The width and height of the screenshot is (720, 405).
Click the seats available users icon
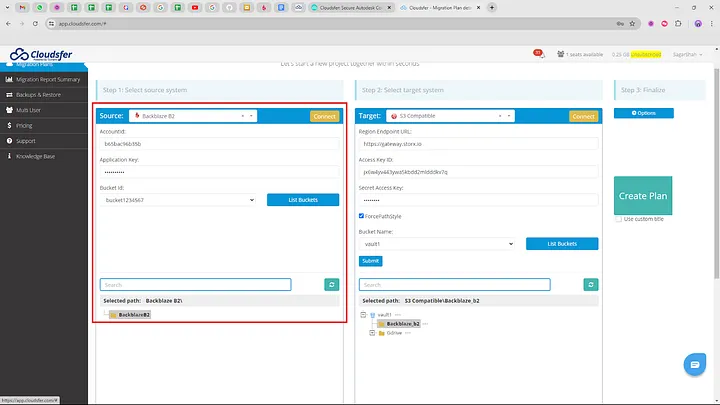click(560, 54)
